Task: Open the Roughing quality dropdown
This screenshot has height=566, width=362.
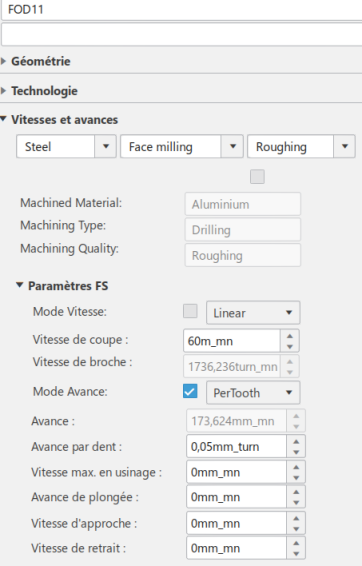Action: [345, 147]
